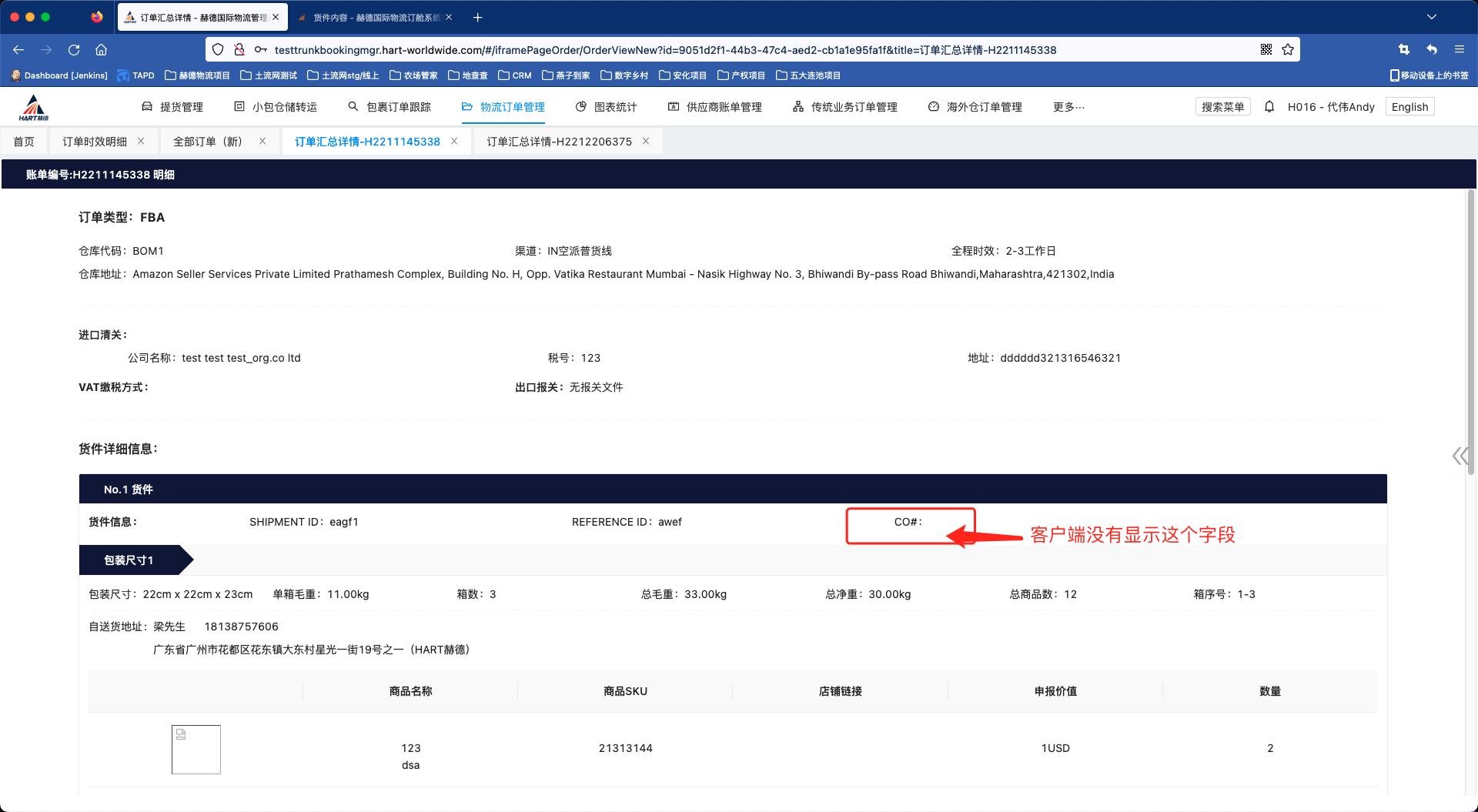This screenshot has width=1478, height=812.
Task: Click the screenshot crop icon in toolbar
Action: [x=1403, y=50]
